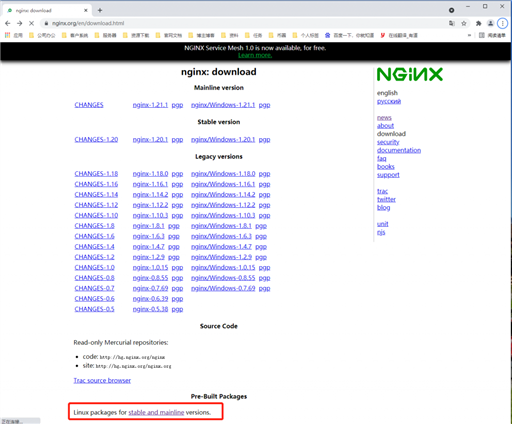Stop loading the page

tap(31, 23)
